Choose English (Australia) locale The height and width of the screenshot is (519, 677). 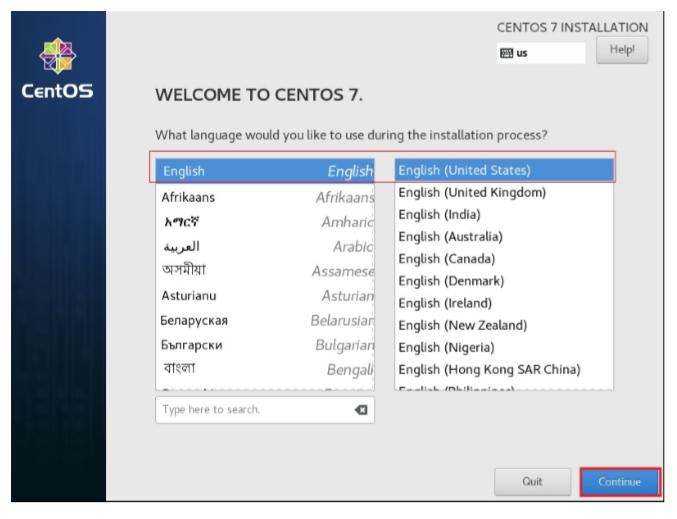pos(504,237)
